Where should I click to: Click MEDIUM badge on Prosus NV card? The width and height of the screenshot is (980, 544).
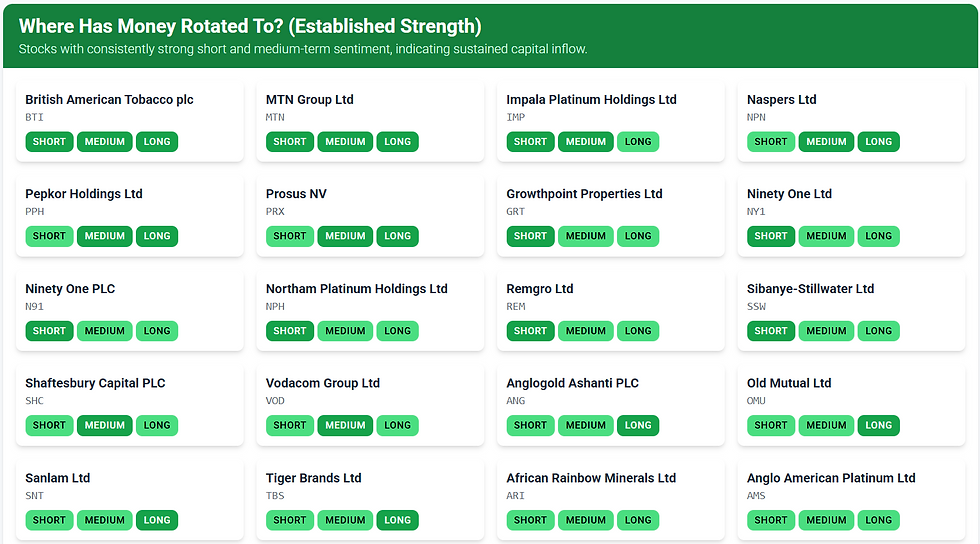tap(345, 236)
